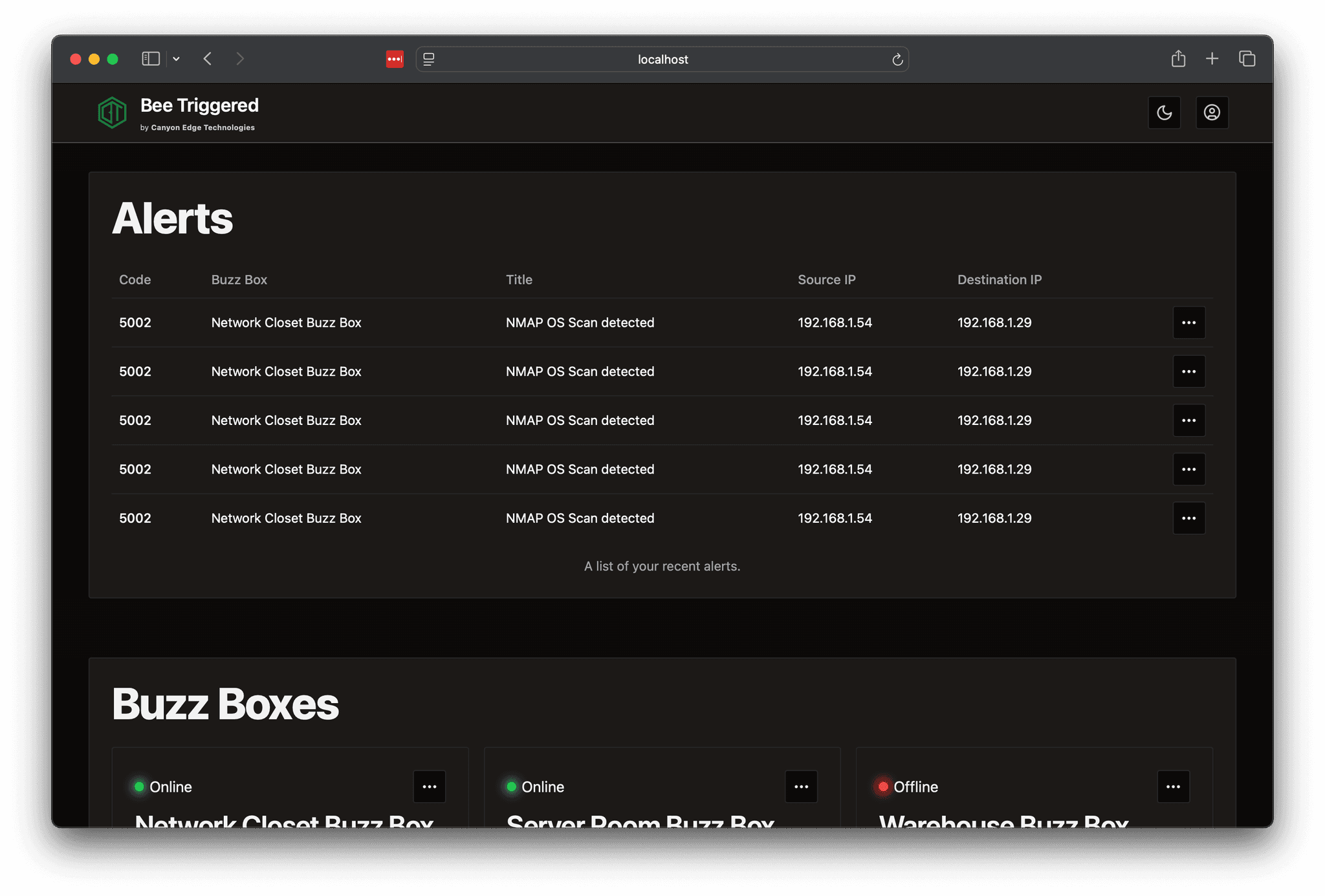Open the page settings icon in address bar
Screen dimensions: 1325x896
[x=428, y=59]
